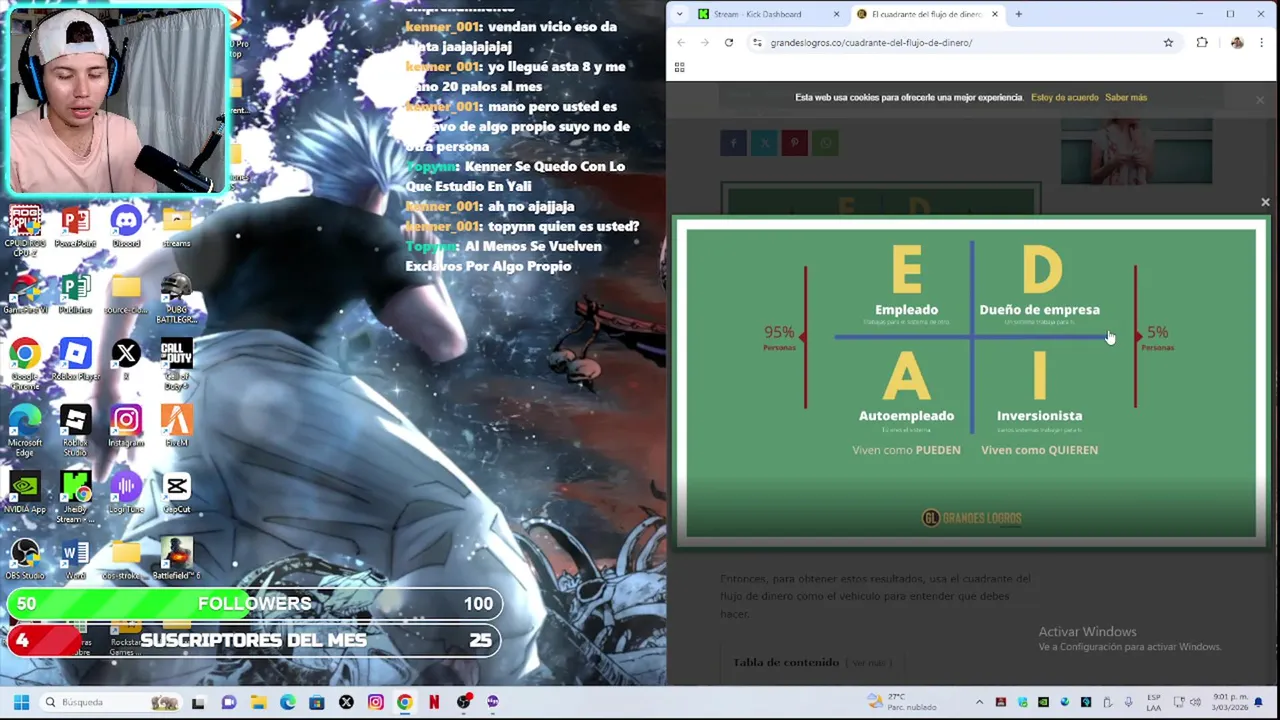The image size is (1280, 720).
Task: Open weather widget showing 27°C
Action: (x=900, y=702)
